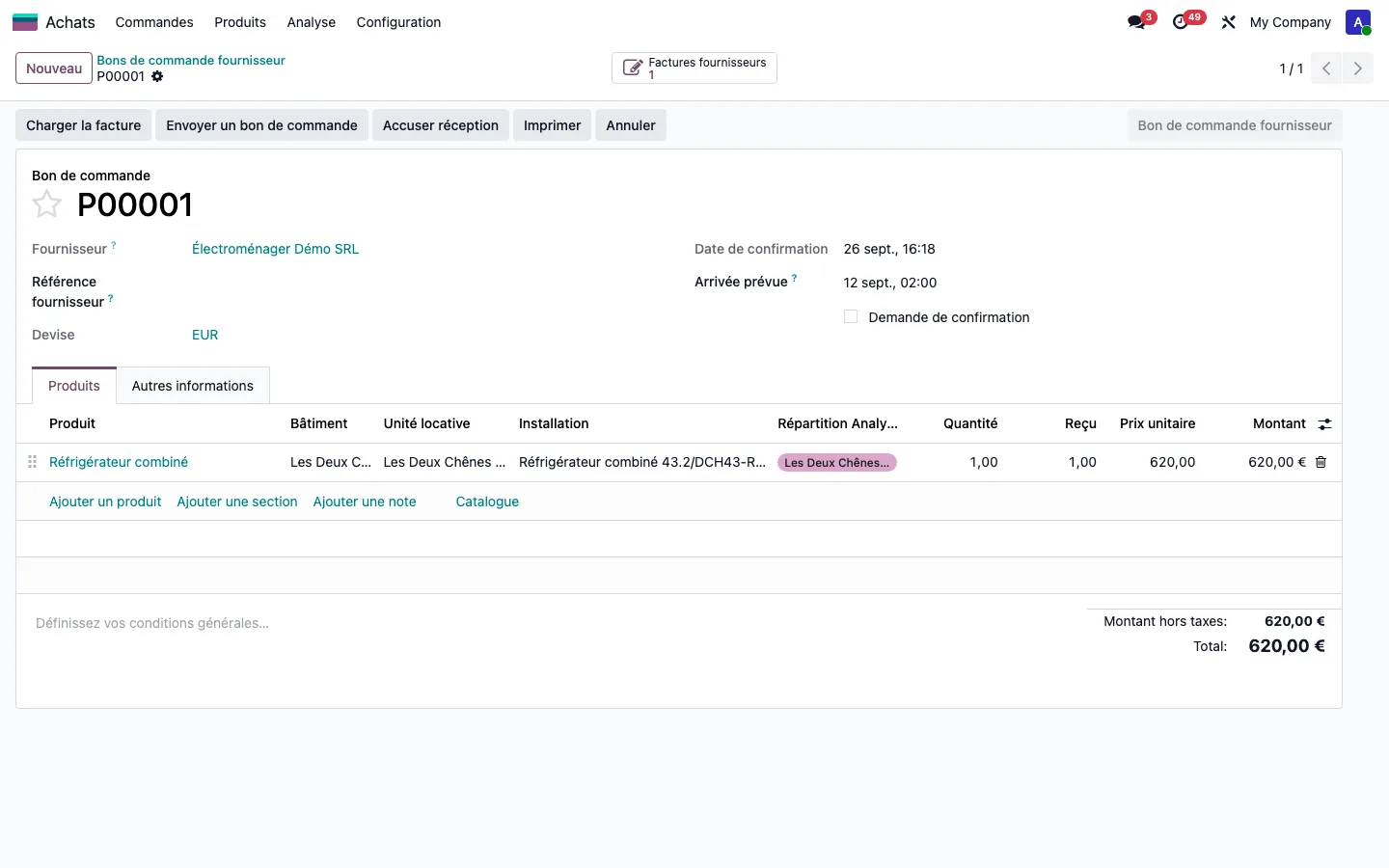1389x868 pixels.
Task: Click the Arrivée prévue date value
Action: 890,283
